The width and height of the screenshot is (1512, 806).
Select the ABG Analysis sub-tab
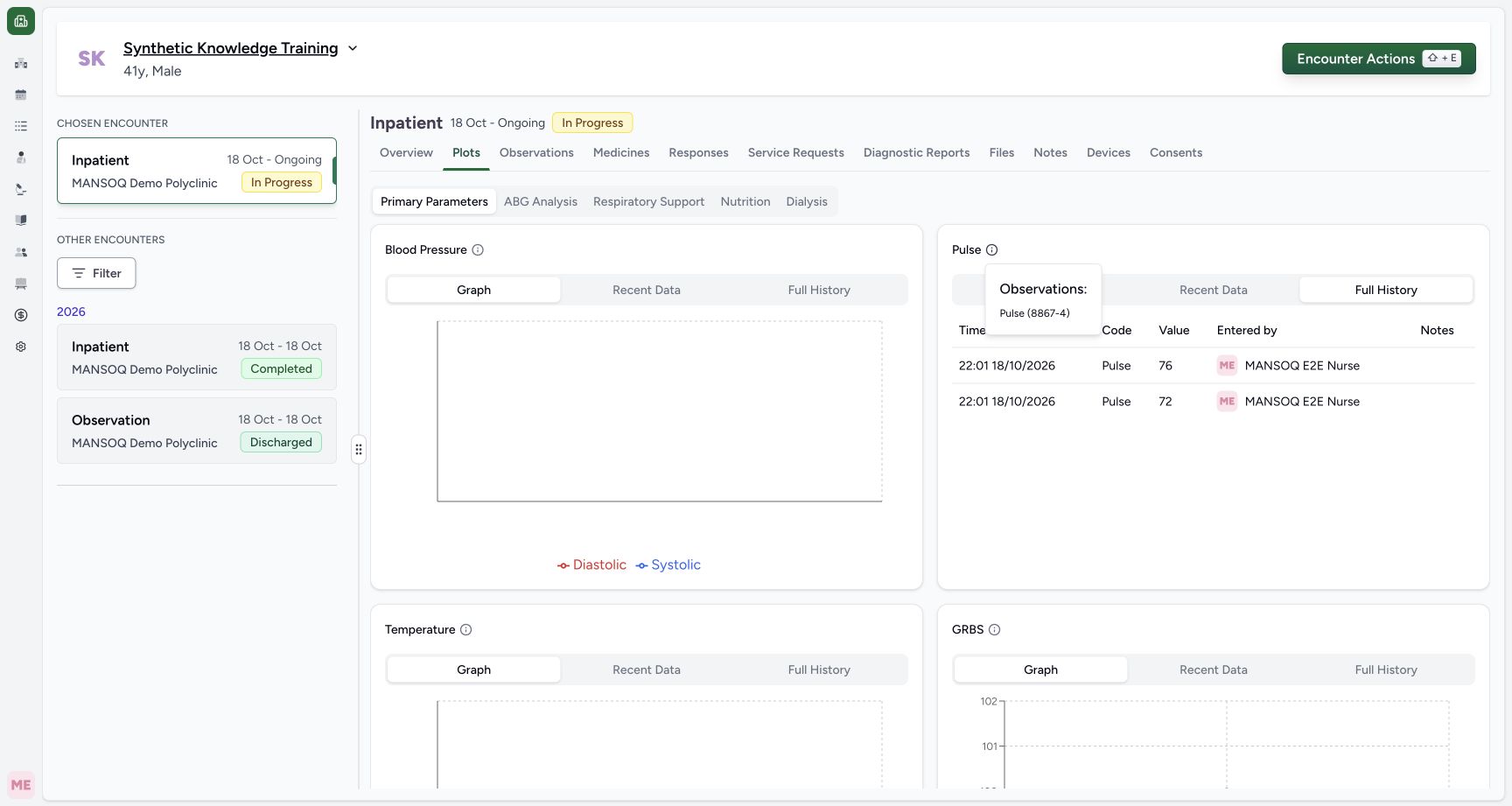pyautogui.click(x=541, y=201)
